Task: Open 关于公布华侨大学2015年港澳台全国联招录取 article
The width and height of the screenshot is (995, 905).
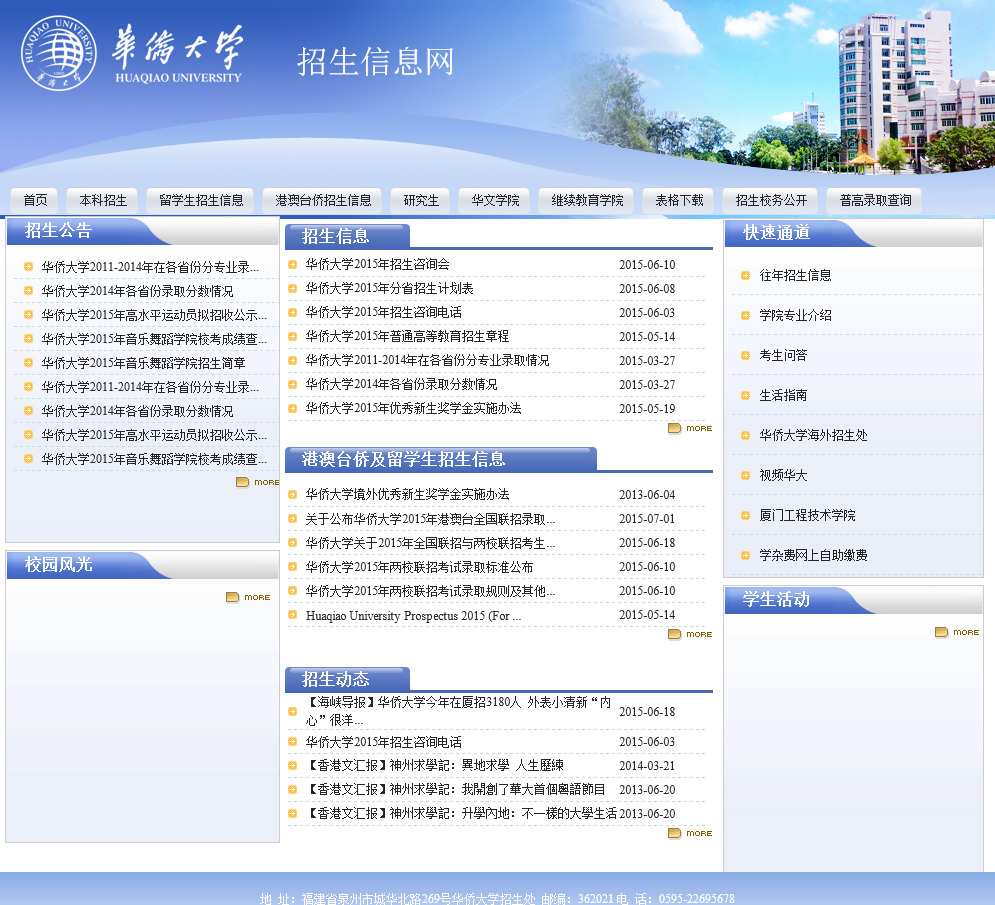Action: click(430, 519)
